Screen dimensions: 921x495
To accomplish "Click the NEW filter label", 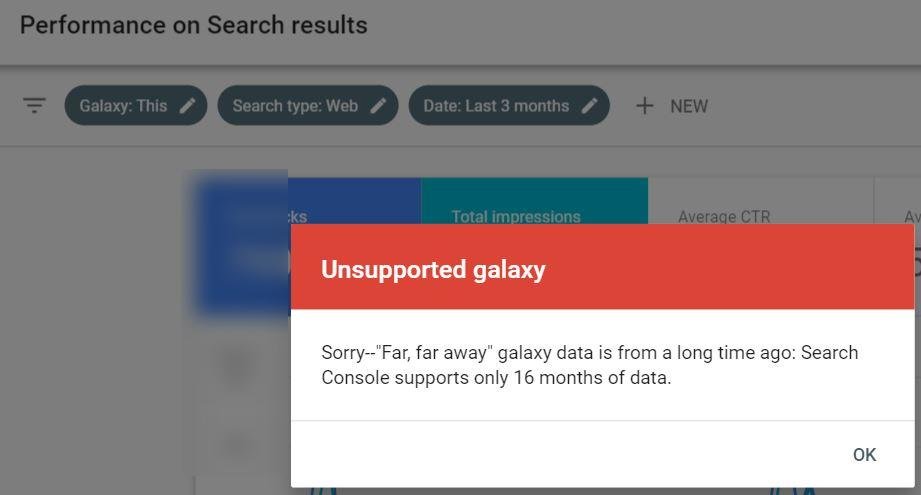I will coord(689,106).
